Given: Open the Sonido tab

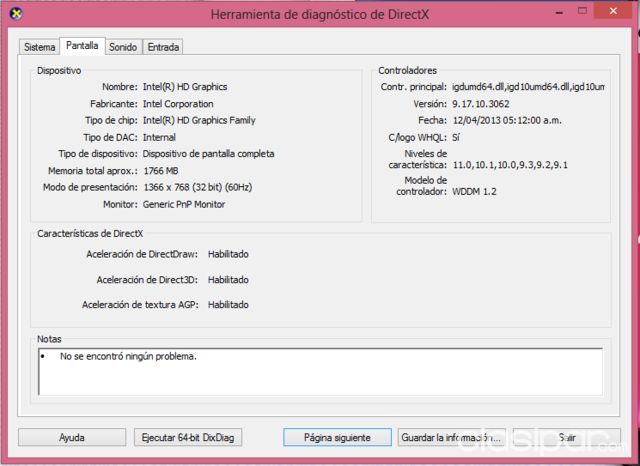Looking at the screenshot, I should pos(123,47).
